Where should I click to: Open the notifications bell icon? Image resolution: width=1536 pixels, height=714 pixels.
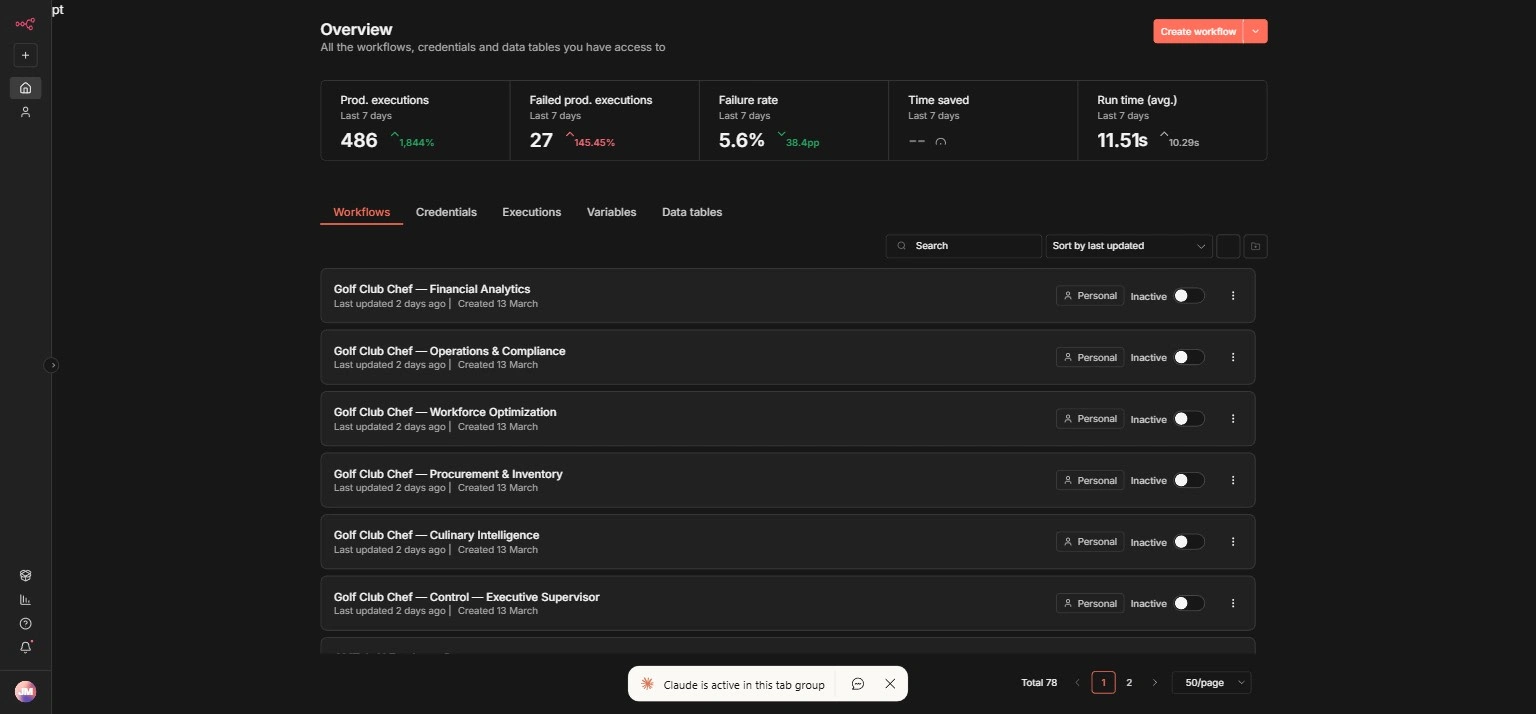[x=25, y=647]
